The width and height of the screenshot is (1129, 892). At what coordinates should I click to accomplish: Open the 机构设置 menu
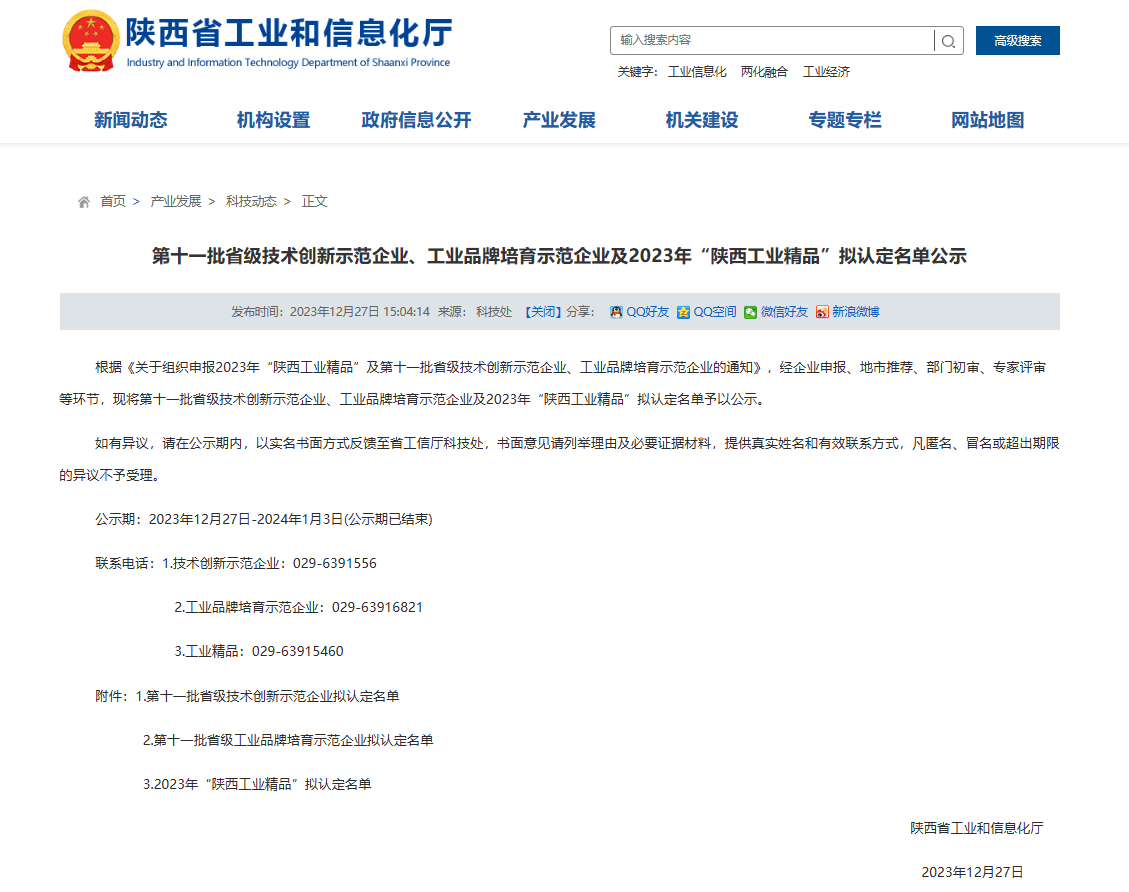[274, 120]
